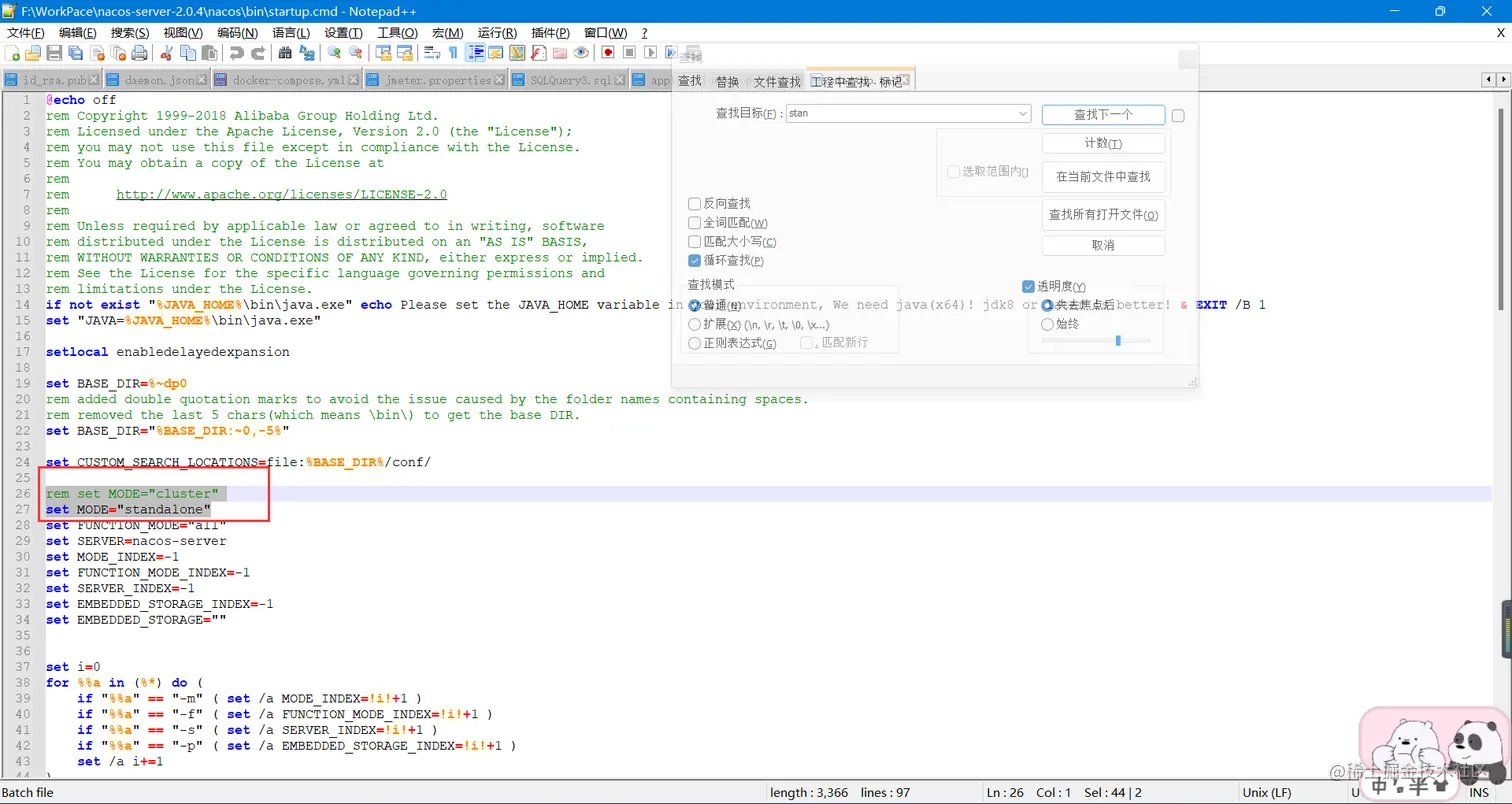The height and width of the screenshot is (804, 1512).
Task: Open the apache.org LICENSE-2.0 link
Action: [x=282, y=194]
